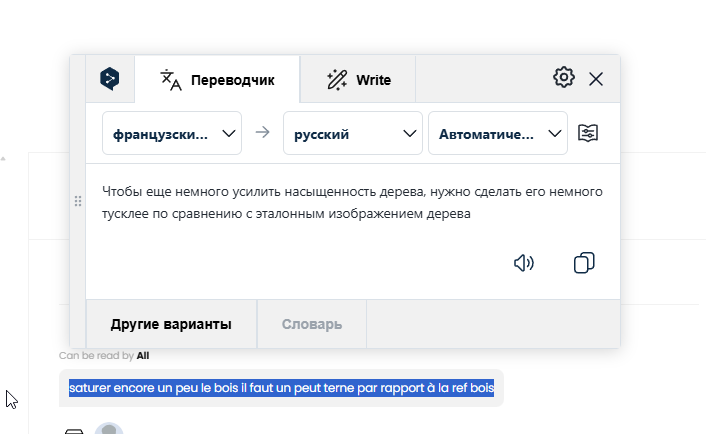706x434 pixels.
Task: Switch to the Write tab
Action: tap(358, 80)
